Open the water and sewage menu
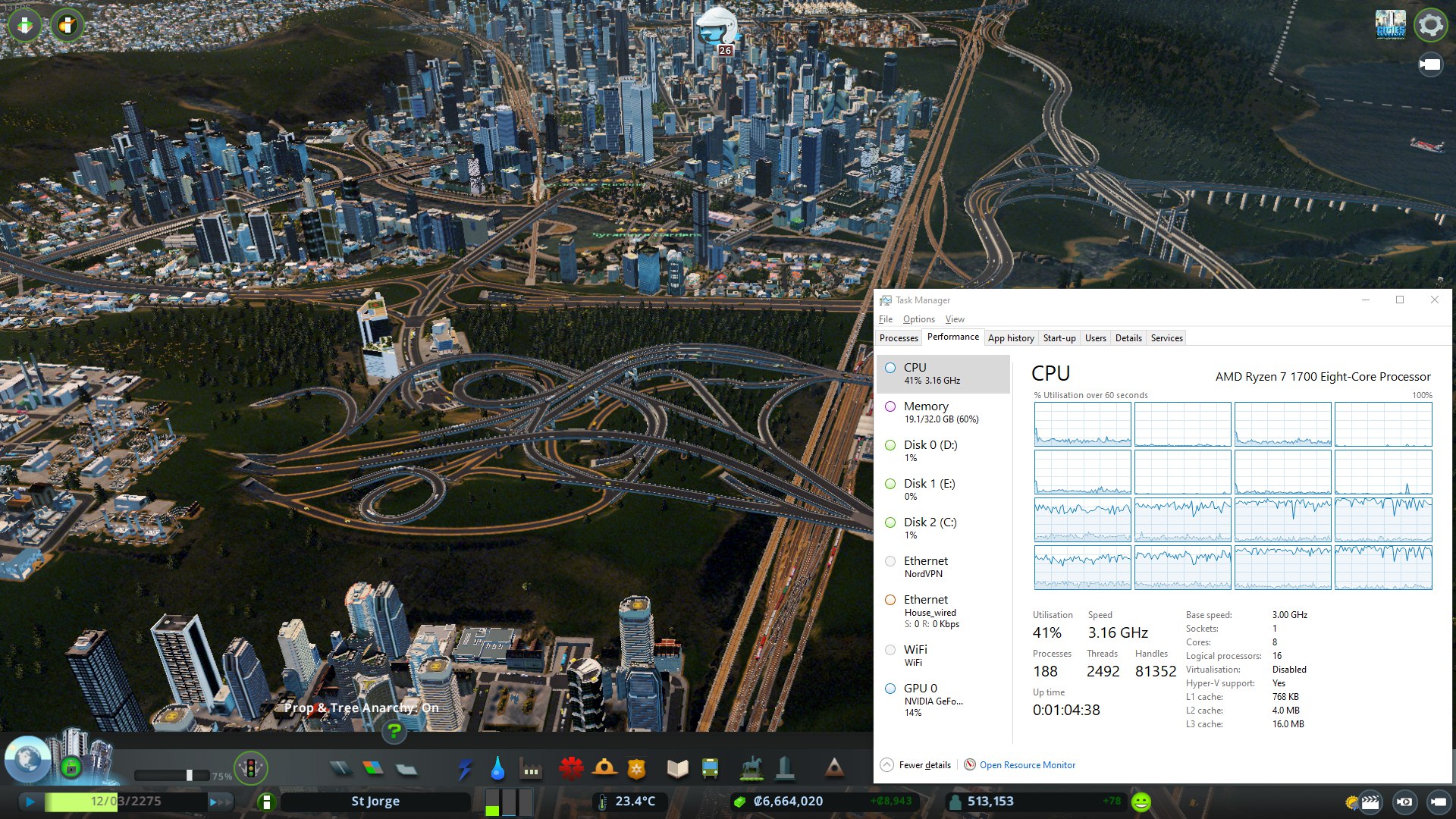 [x=497, y=769]
